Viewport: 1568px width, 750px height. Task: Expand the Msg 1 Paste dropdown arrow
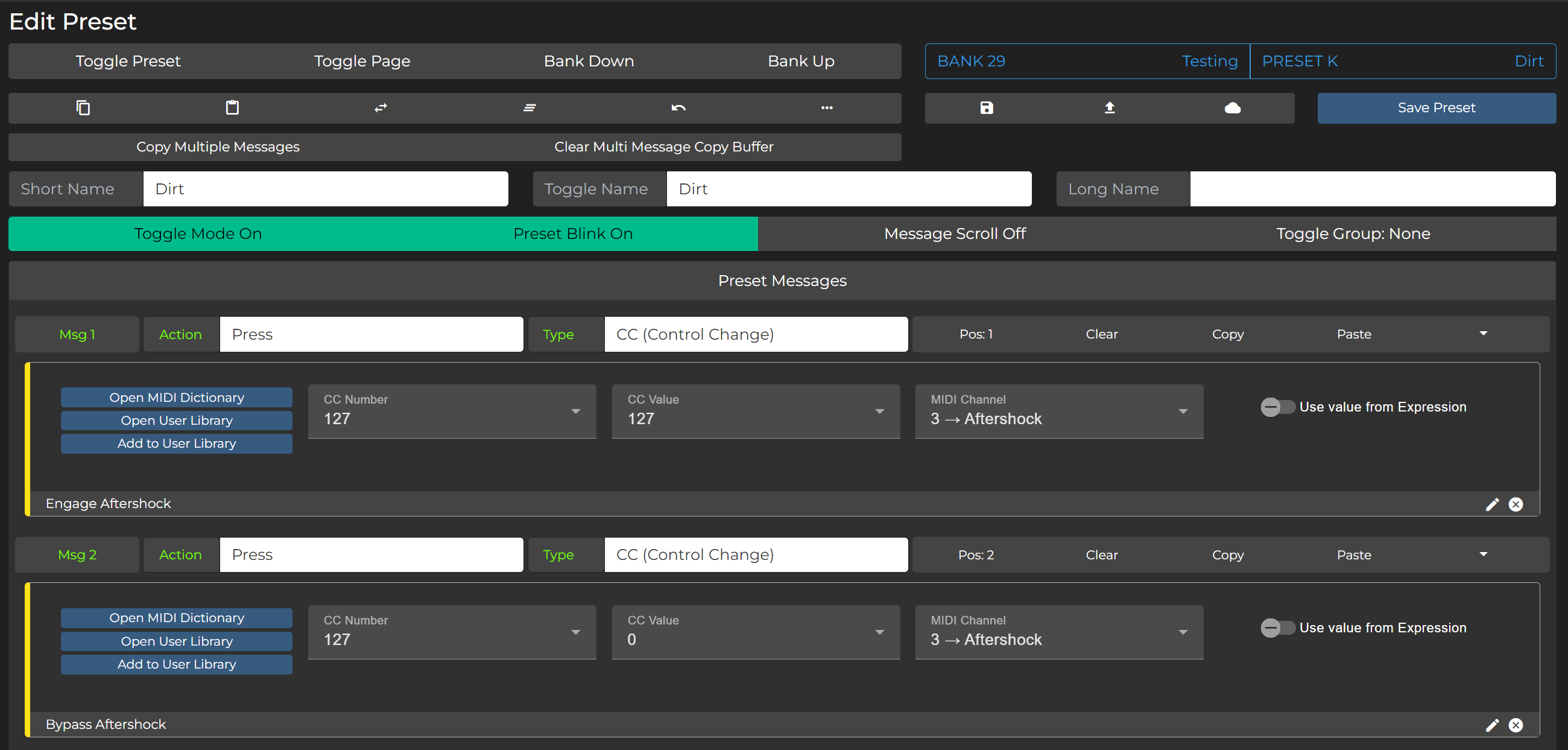(1483, 334)
